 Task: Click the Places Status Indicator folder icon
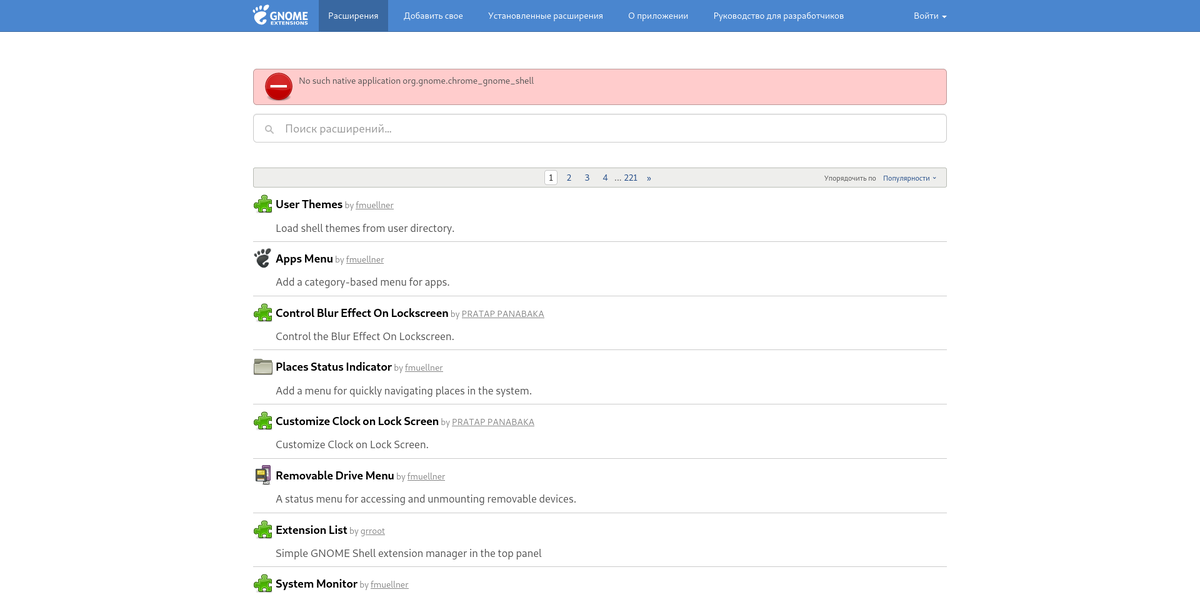pos(263,367)
